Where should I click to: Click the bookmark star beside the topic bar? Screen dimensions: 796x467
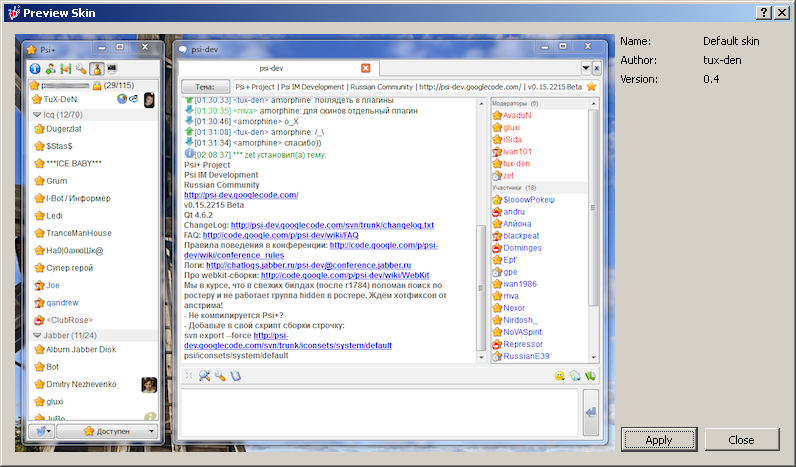tap(592, 87)
